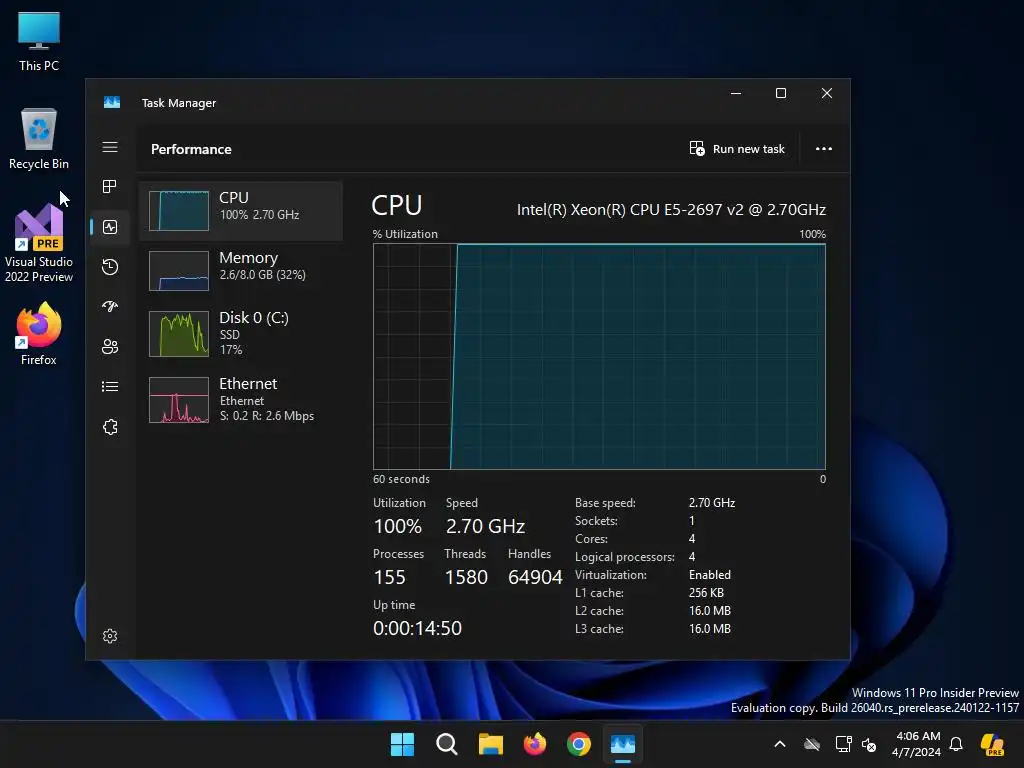The width and height of the screenshot is (1024, 768).
Task: Click the Threads count 1580
Action: (466, 577)
